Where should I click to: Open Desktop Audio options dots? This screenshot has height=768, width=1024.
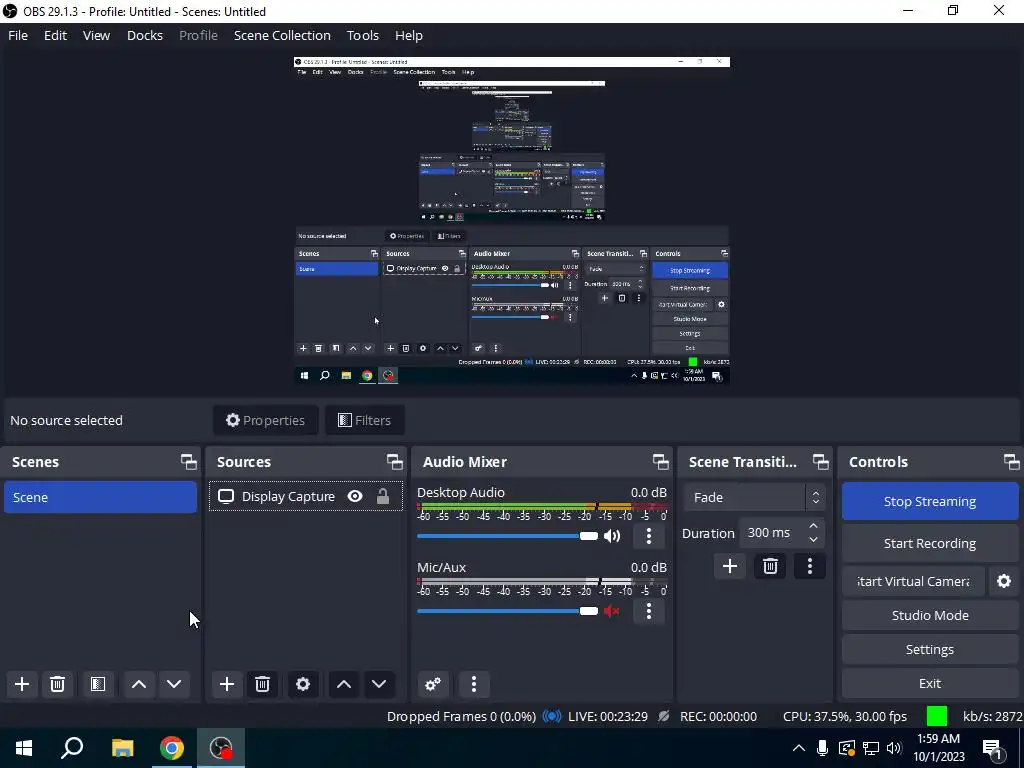[x=648, y=536]
